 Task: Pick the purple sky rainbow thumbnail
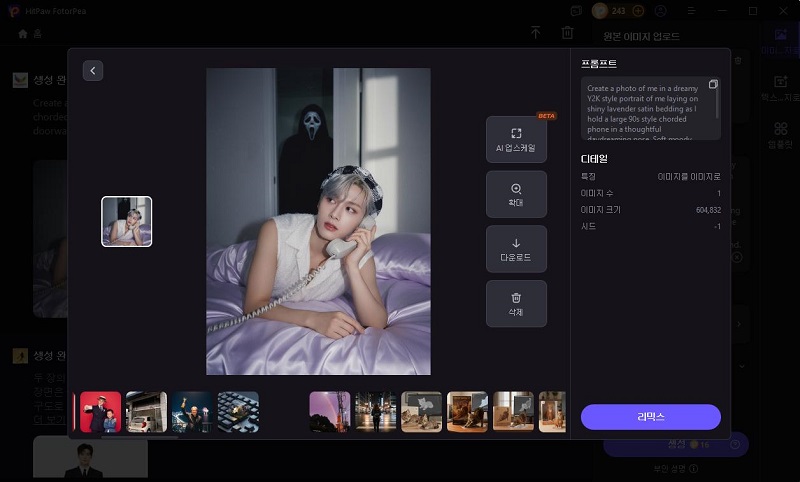pos(330,411)
